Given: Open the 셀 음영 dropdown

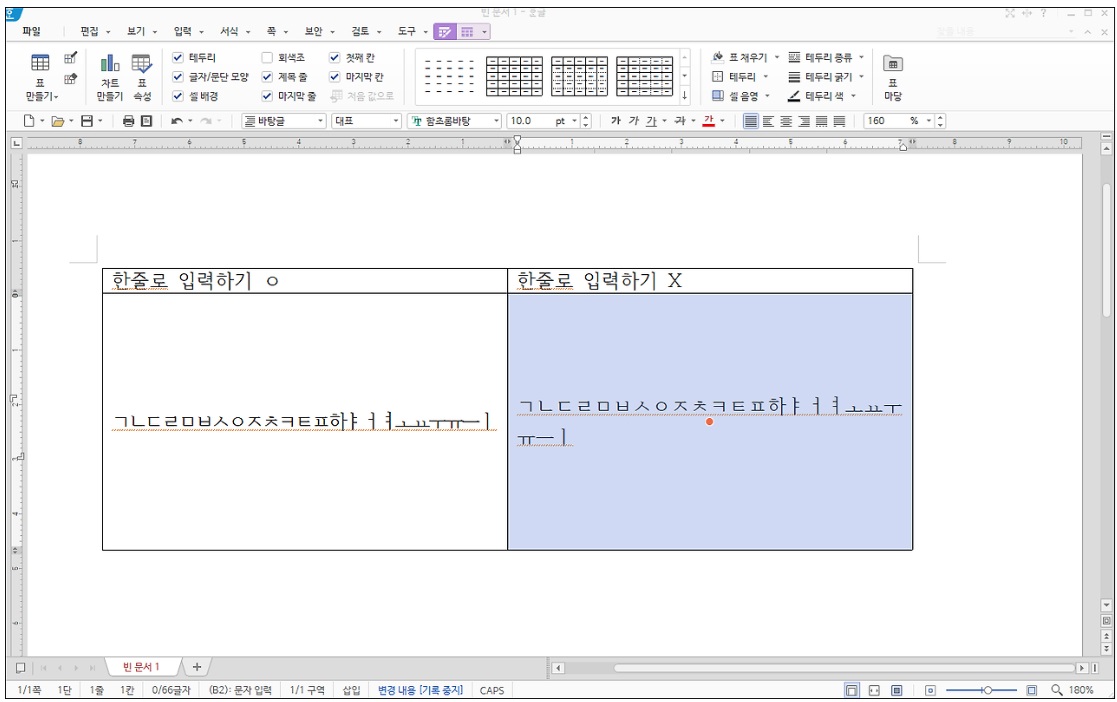Looking at the screenshot, I should (x=767, y=96).
